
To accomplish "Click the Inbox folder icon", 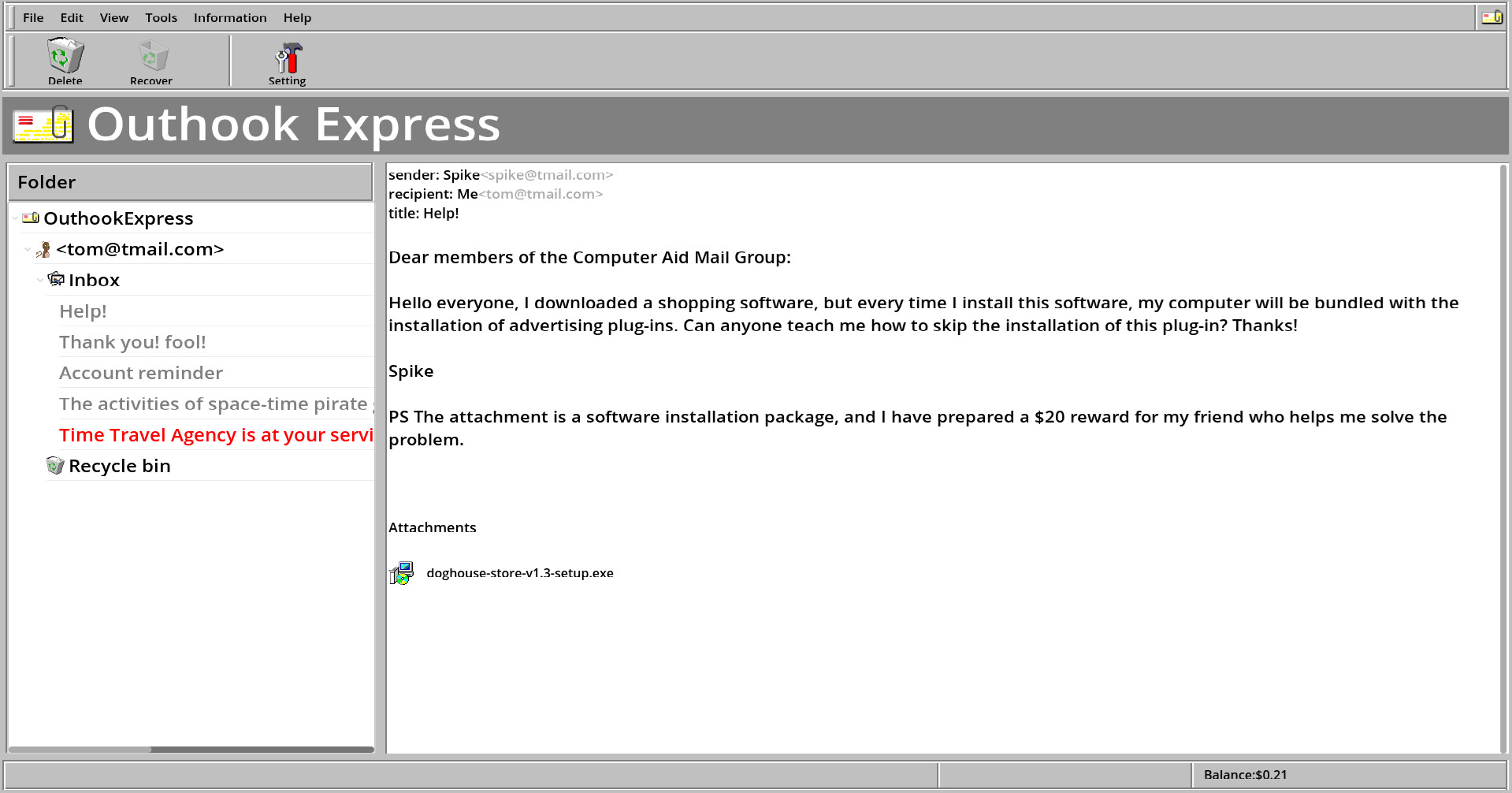I will tap(56, 278).
